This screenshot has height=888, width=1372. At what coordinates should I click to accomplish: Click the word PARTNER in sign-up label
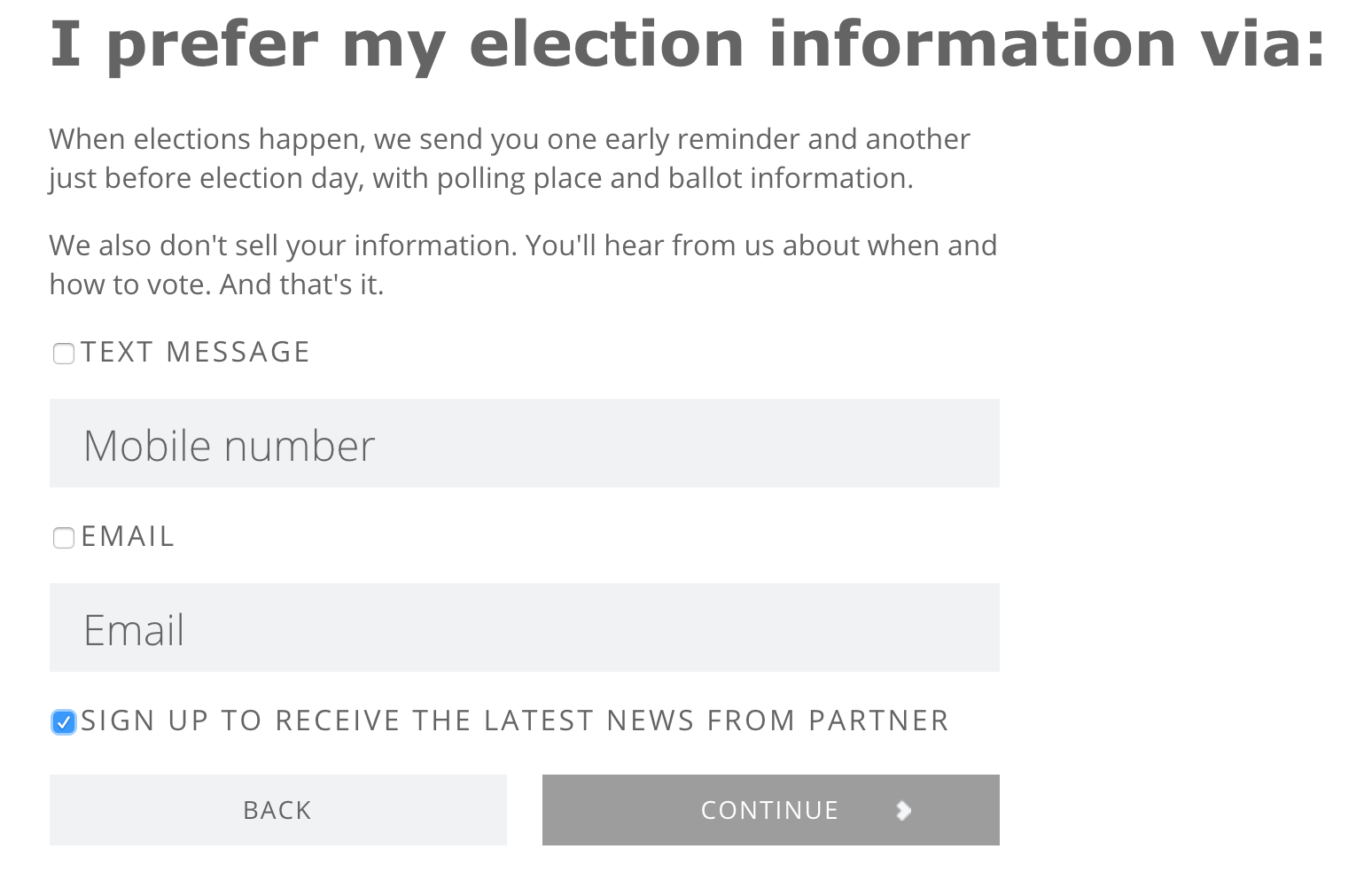pyautogui.click(x=878, y=721)
